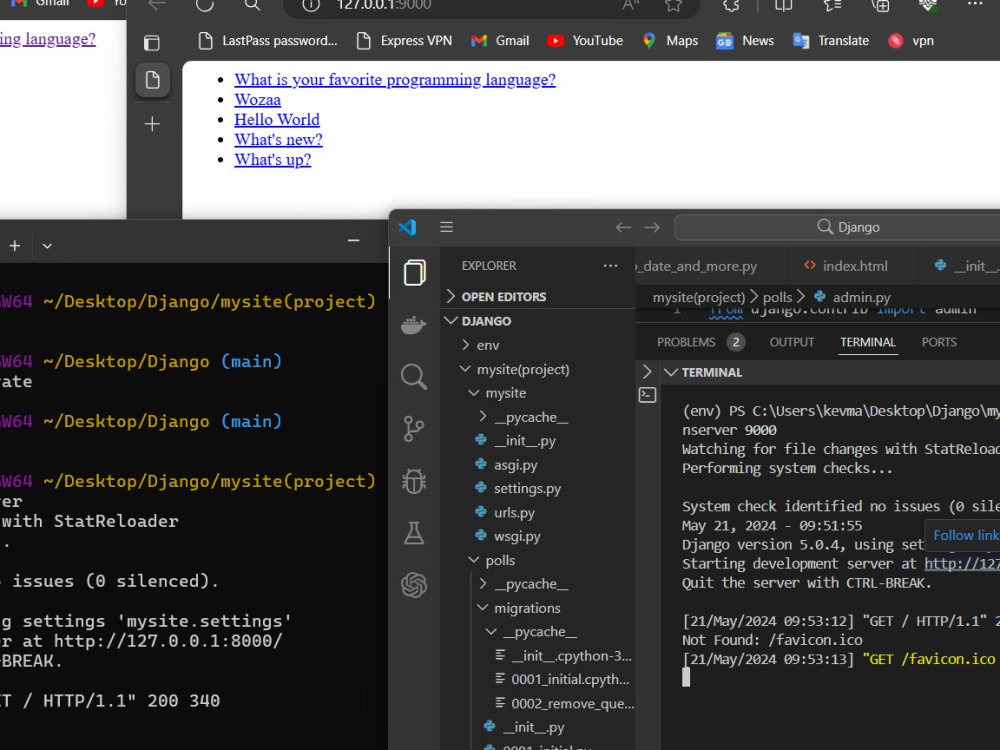Viewport: 1000px width, 750px height.
Task: Open the ChatGPT extension view in VS Code
Action: pos(414,585)
